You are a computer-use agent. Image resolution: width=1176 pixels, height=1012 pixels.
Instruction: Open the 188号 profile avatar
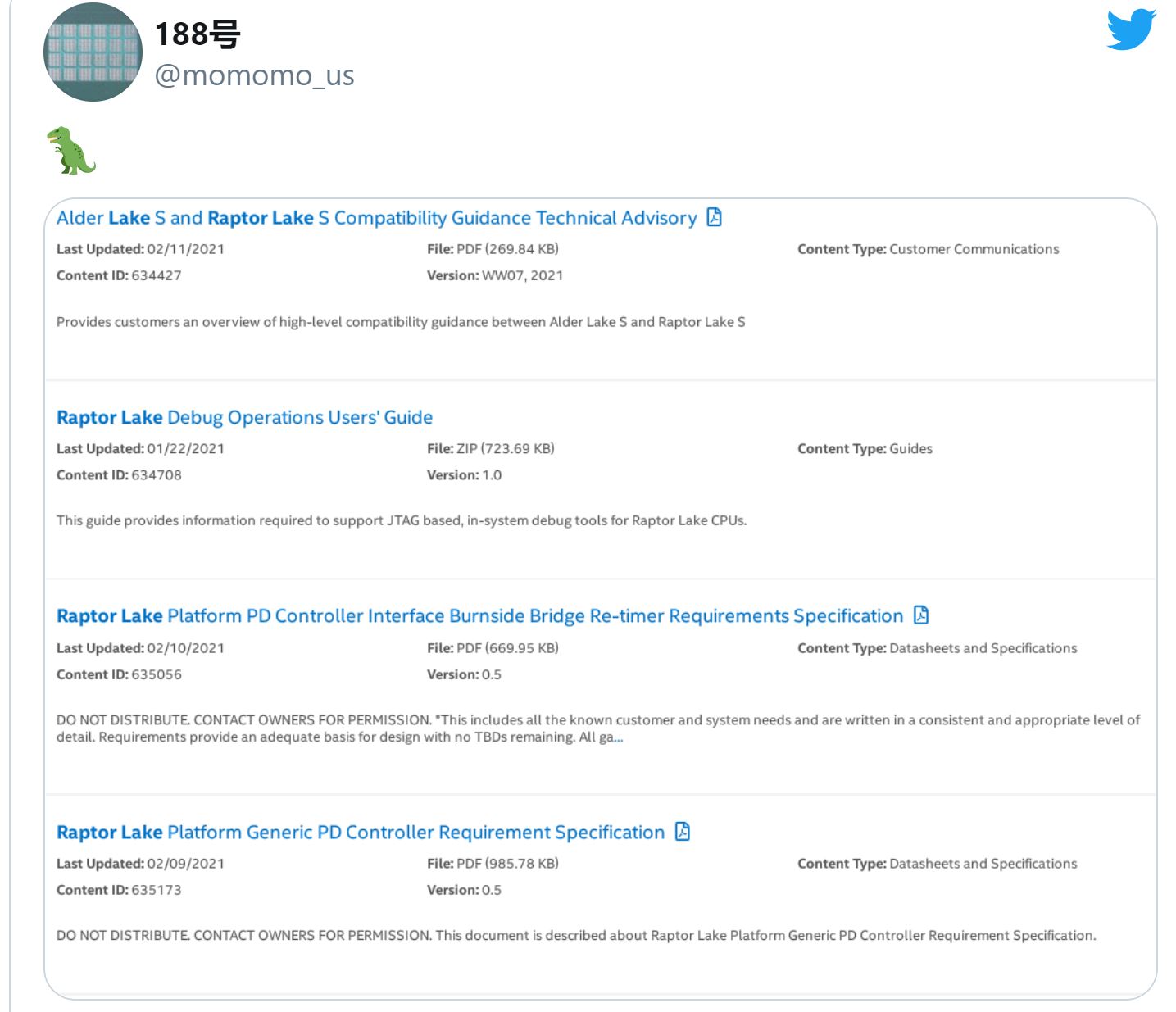(93, 52)
